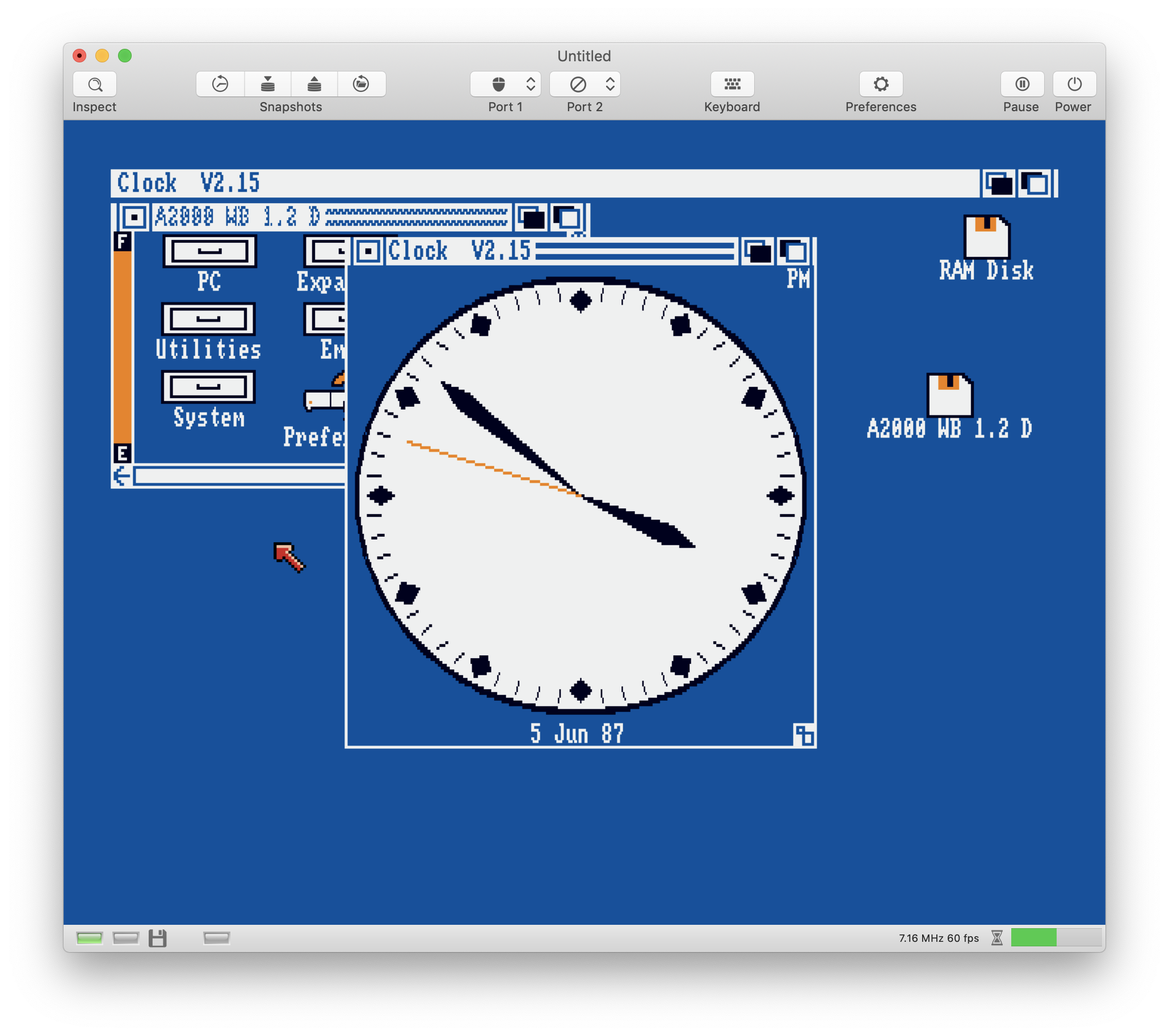Click the horizontal scrollbar in A2000 window
1169x1036 pixels.
click(x=239, y=475)
